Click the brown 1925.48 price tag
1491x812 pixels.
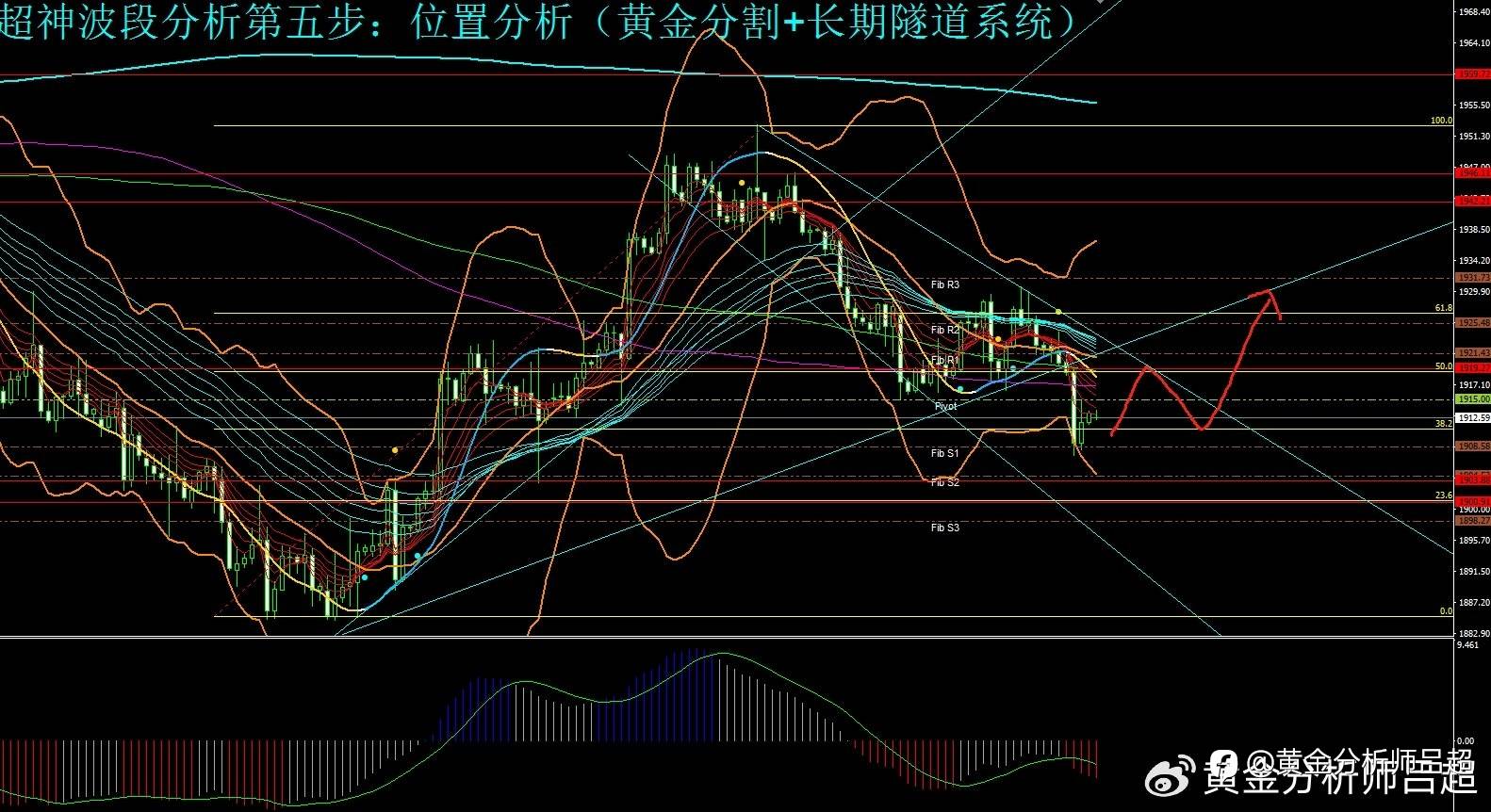coord(1473,323)
